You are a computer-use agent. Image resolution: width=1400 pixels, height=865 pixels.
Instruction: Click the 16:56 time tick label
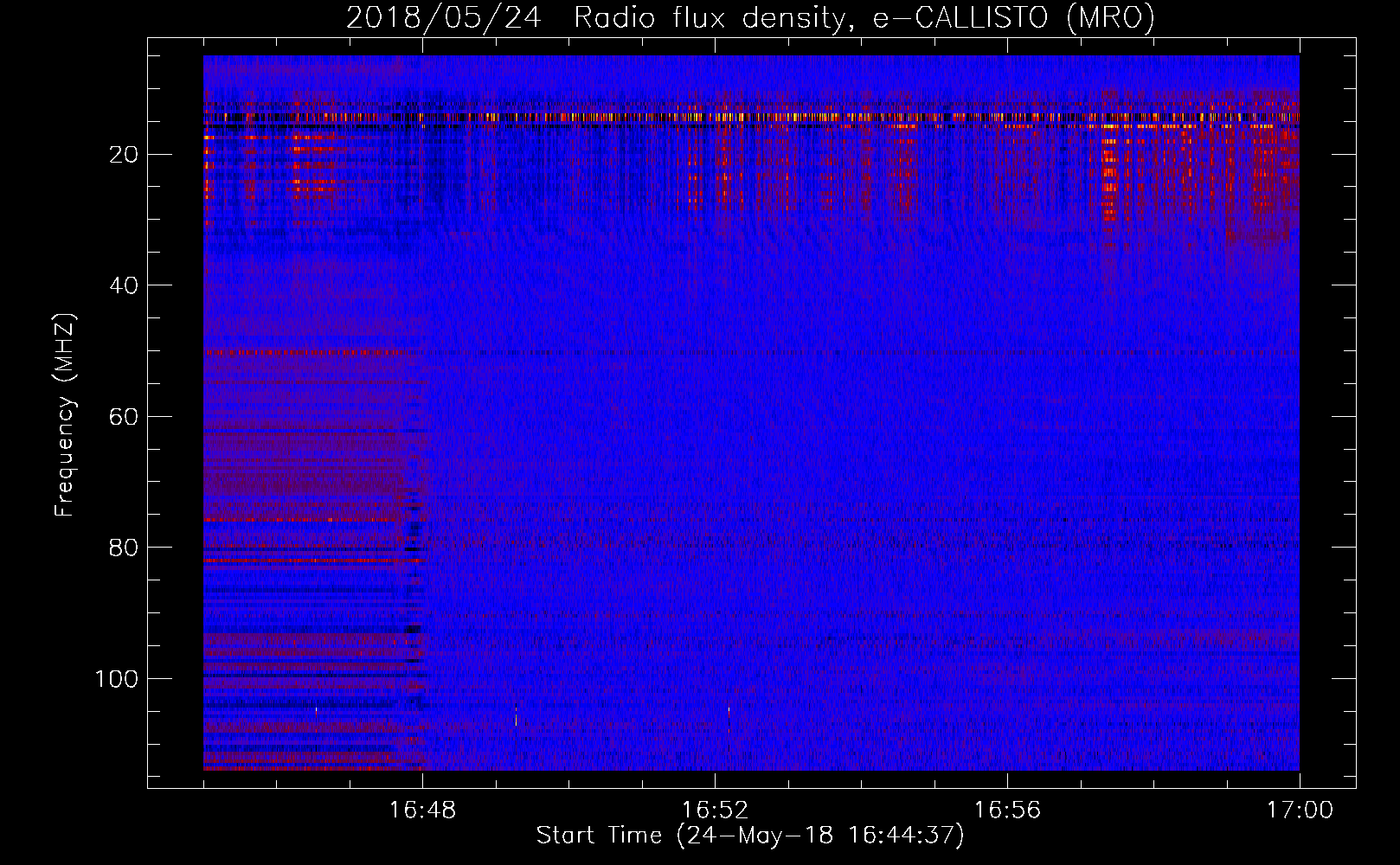[1007, 811]
